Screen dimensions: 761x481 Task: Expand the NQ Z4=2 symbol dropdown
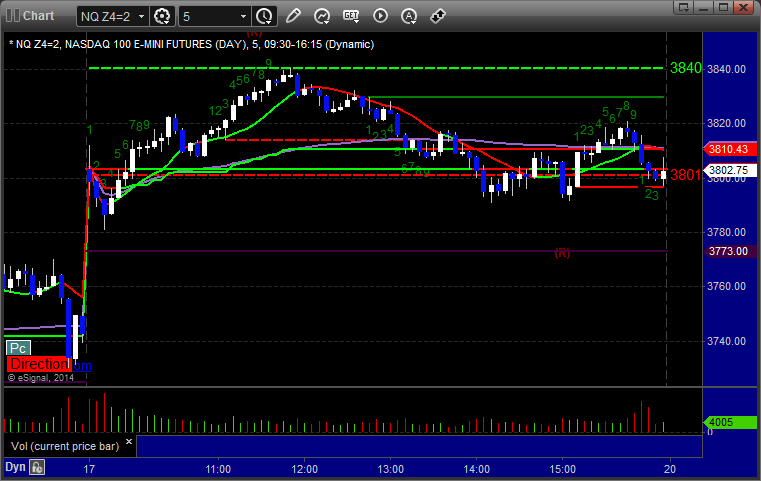point(141,17)
